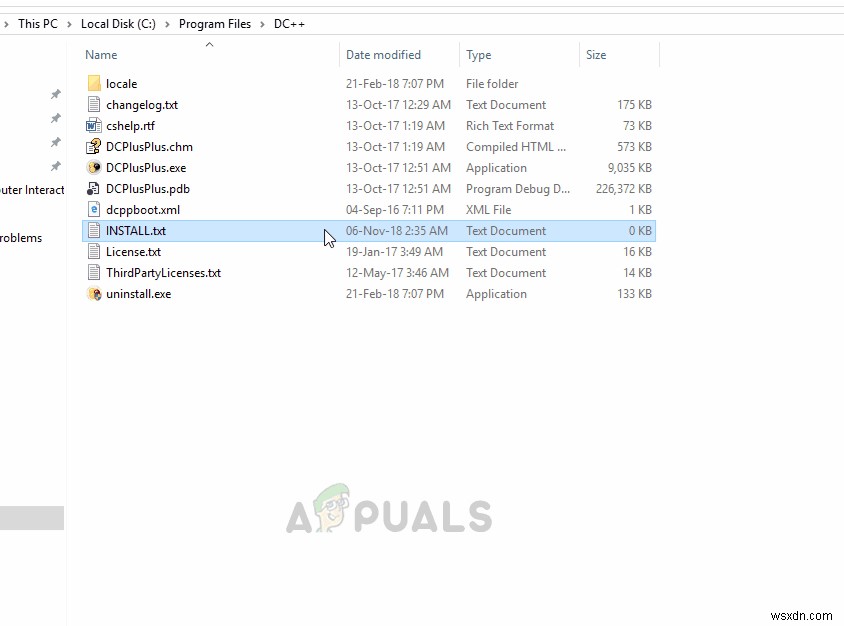This screenshot has width=844, height=626.
Task: Open the DCPlusPlus.chm compiled help icon
Action: (x=94, y=146)
